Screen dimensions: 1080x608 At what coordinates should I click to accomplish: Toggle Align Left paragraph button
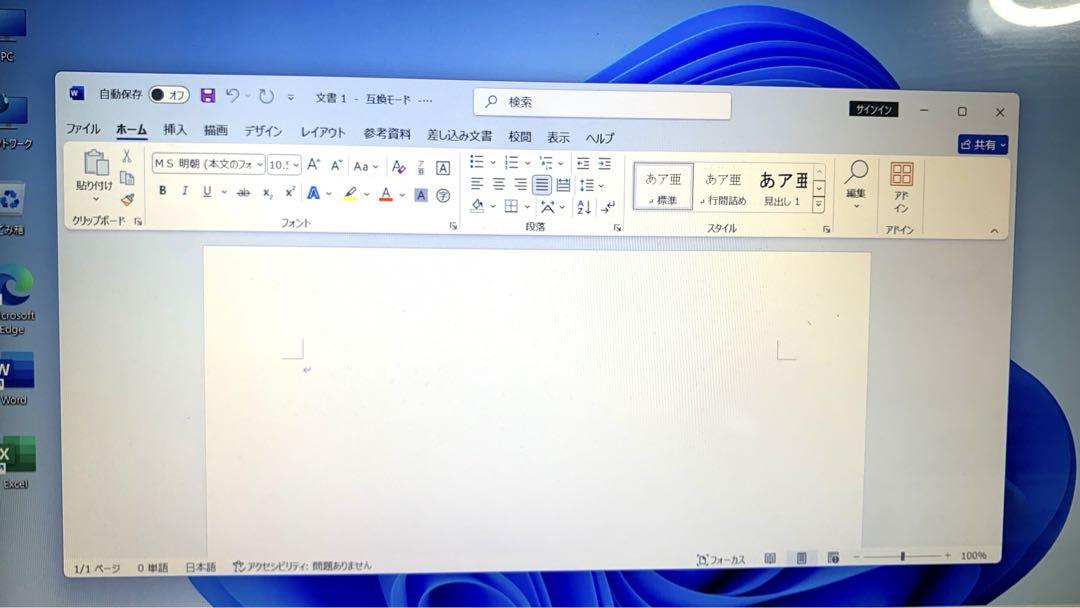(x=477, y=184)
